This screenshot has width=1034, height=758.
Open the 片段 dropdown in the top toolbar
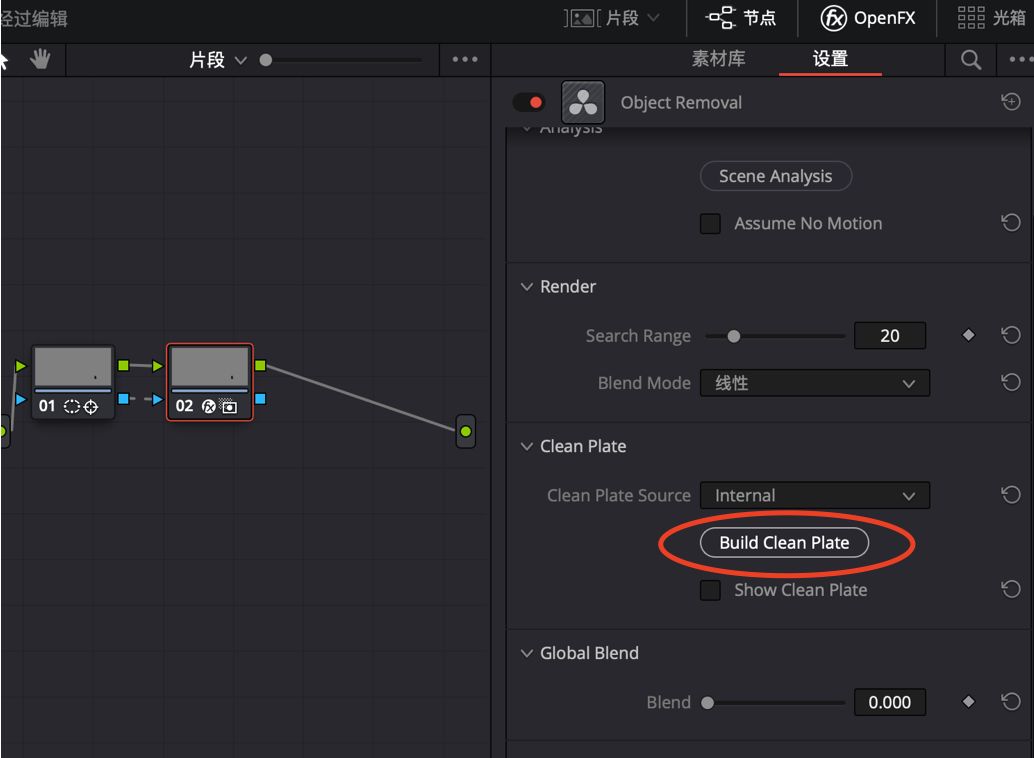tap(612, 18)
